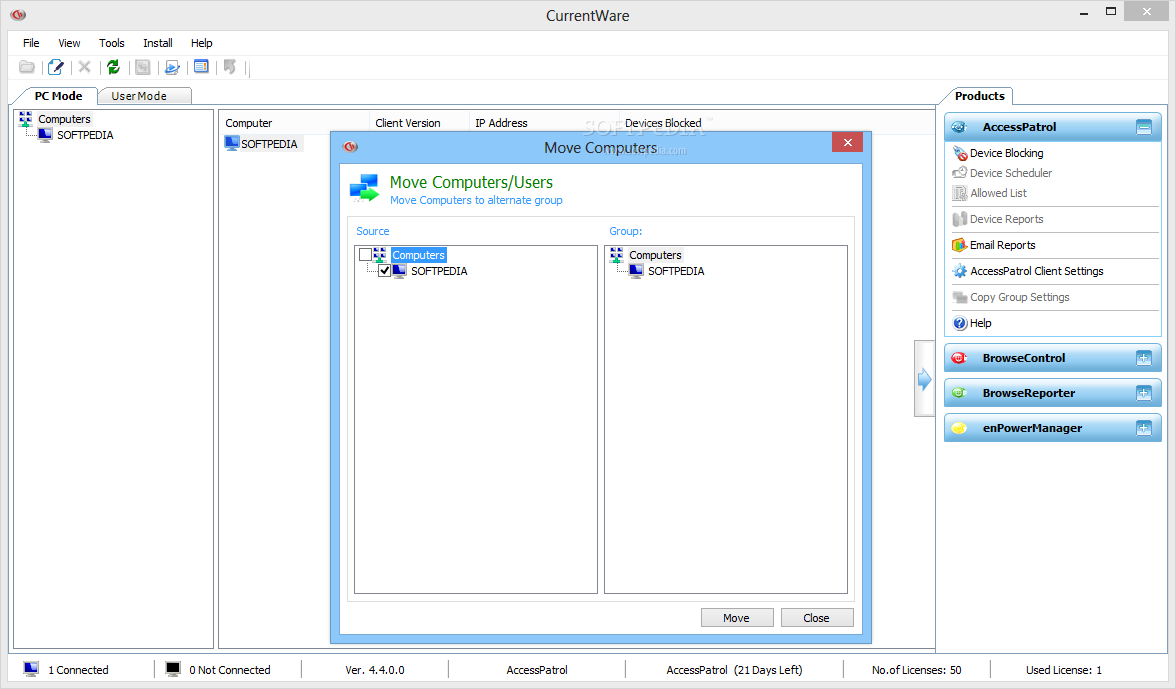
Task: Click the yellow enPowerManager logo icon
Action: point(959,428)
